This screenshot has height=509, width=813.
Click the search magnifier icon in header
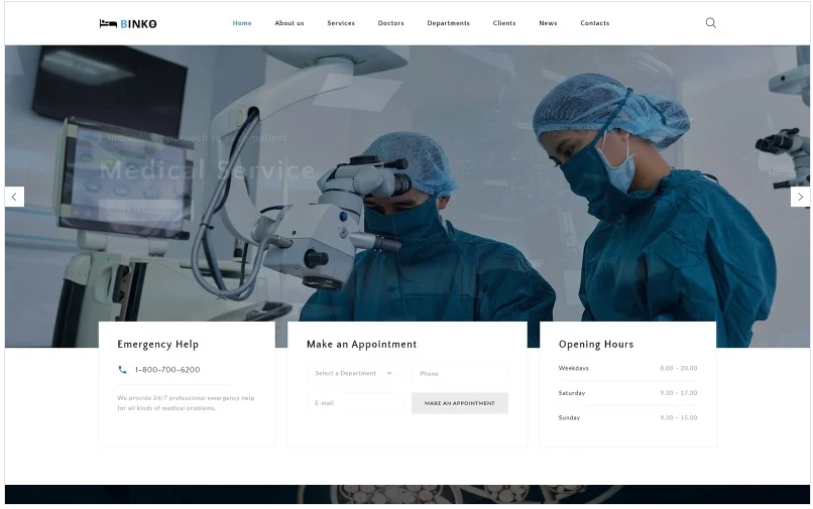pyautogui.click(x=710, y=23)
